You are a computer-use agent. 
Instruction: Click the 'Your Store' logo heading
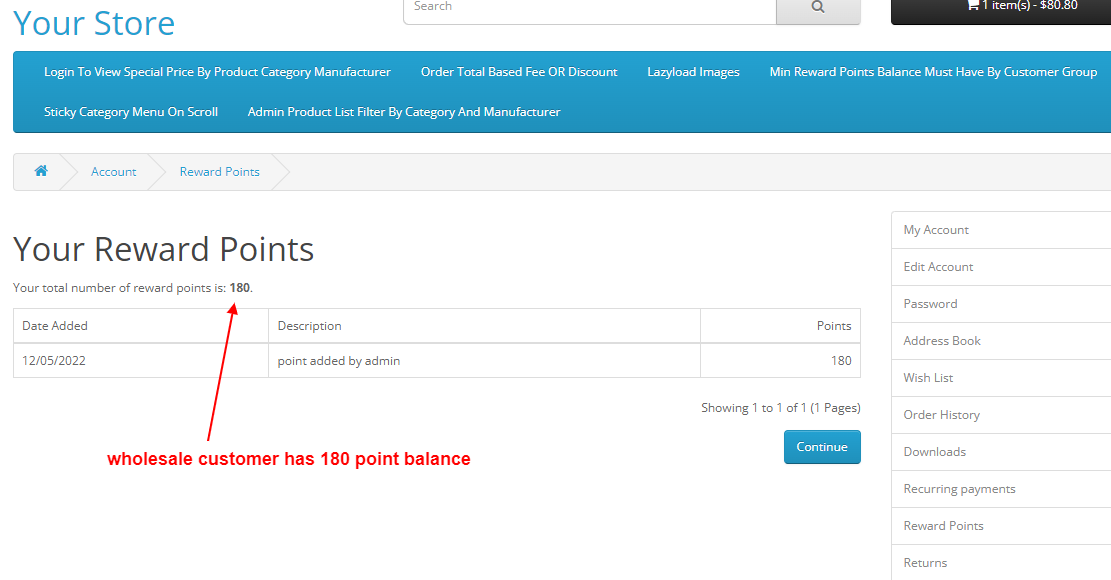point(93,22)
